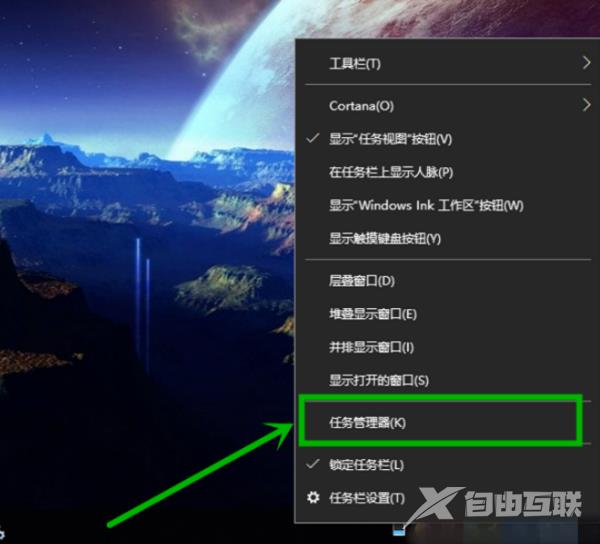Enable 显示"Windows Ink 工作区"按钮(W)

(443, 205)
